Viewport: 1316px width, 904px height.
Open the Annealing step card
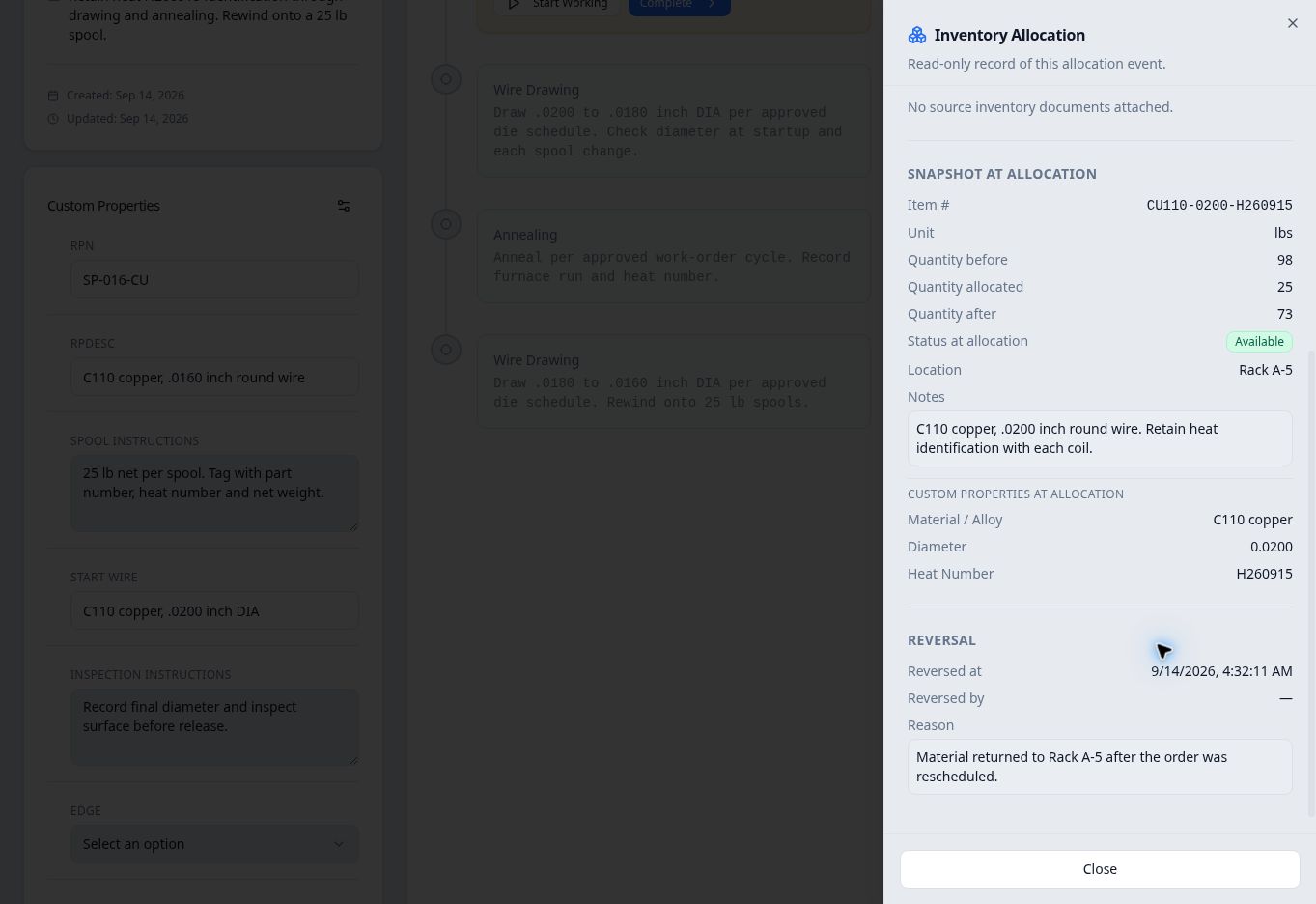click(x=674, y=256)
